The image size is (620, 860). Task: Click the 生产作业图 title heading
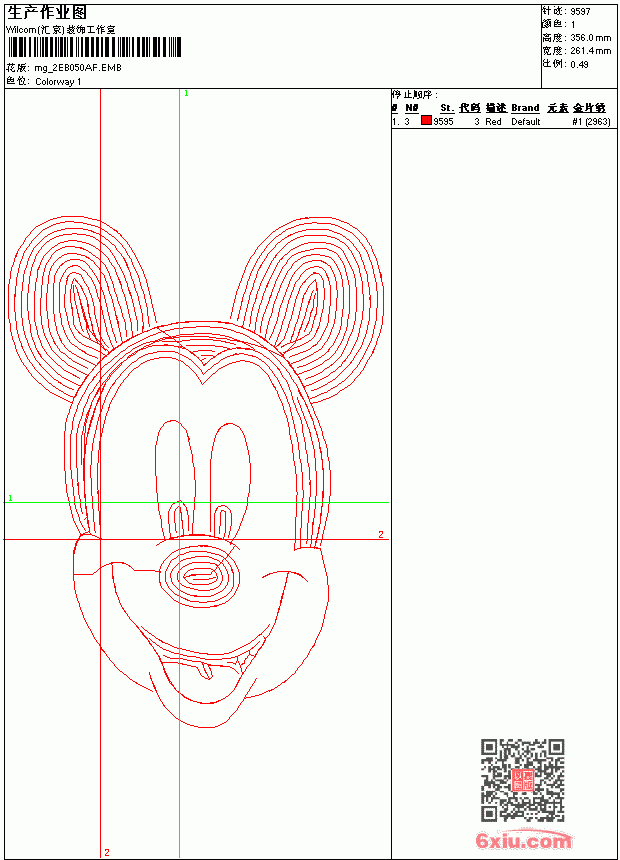pyautogui.click(x=47, y=12)
